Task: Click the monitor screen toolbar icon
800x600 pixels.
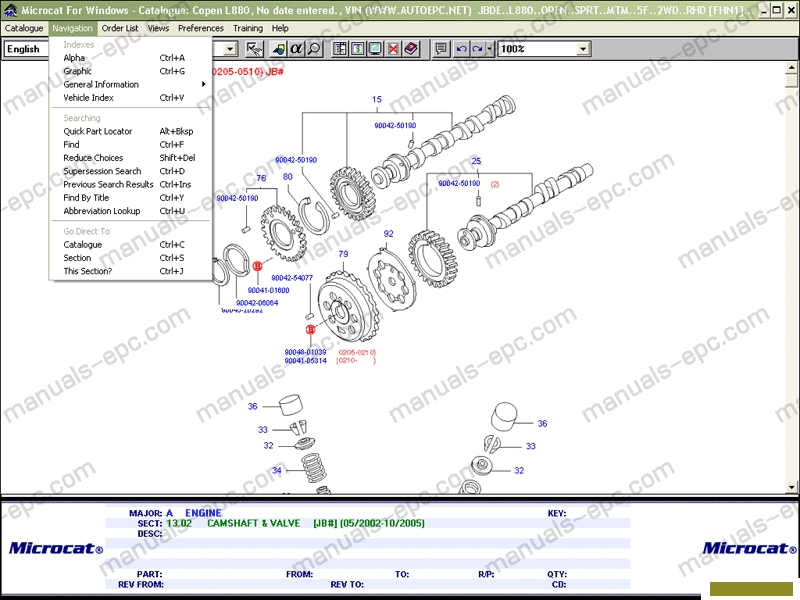Action: click(x=375, y=49)
